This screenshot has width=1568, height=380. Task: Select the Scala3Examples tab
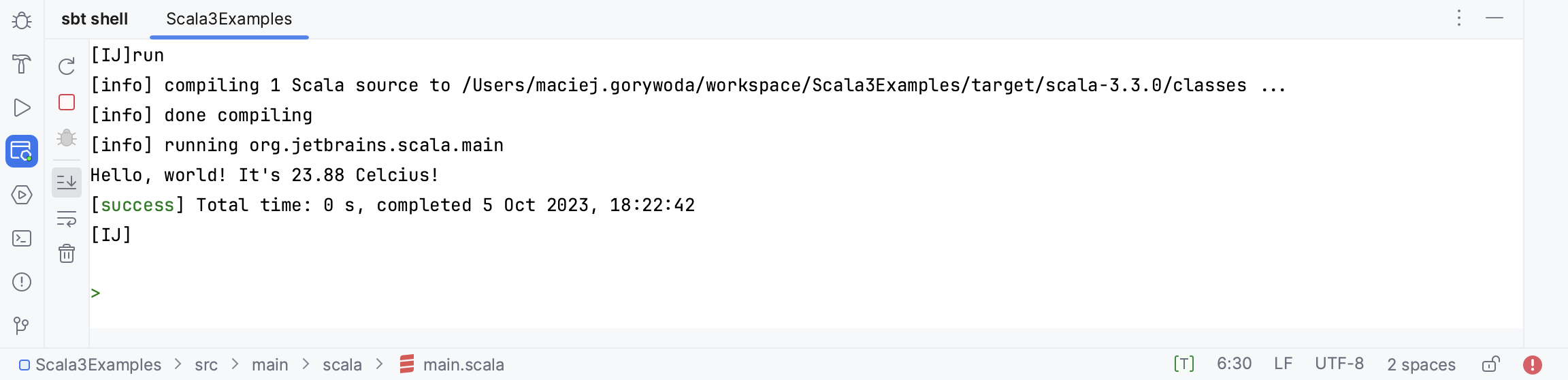coord(229,19)
